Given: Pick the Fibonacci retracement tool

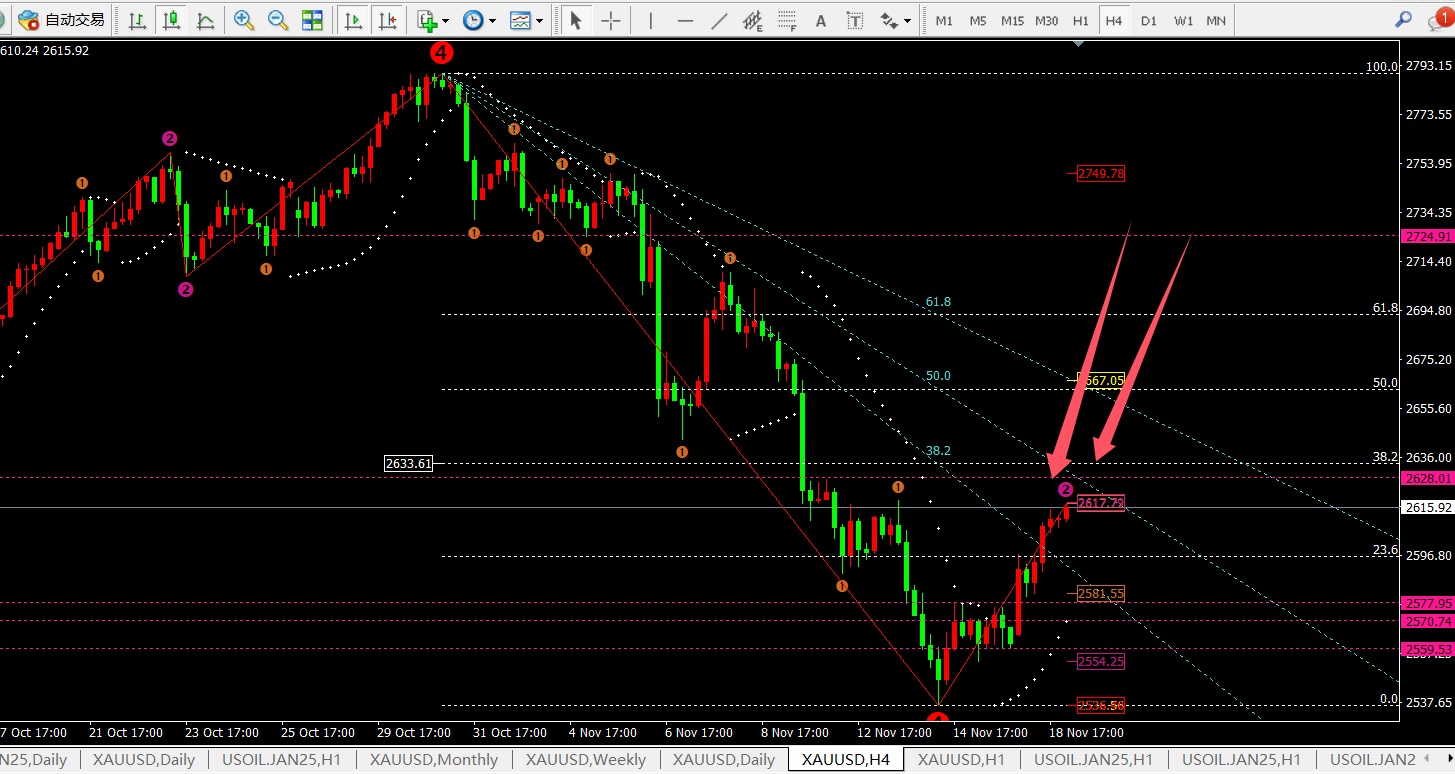Looking at the screenshot, I should pyautogui.click(x=787, y=20).
